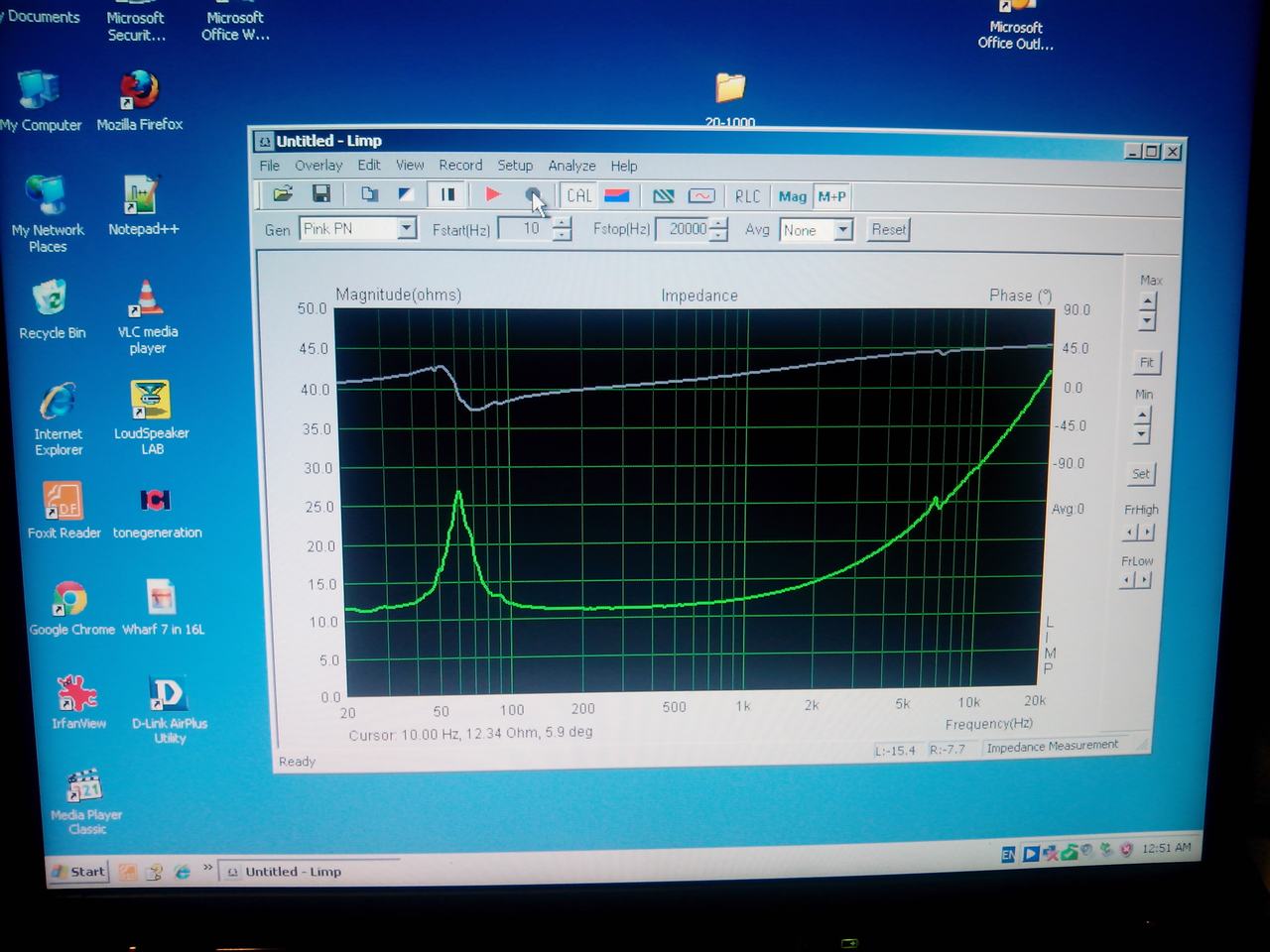Expand the Gen Pink PN dropdown
This screenshot has width=1270, height=952.
coord(406,229)
